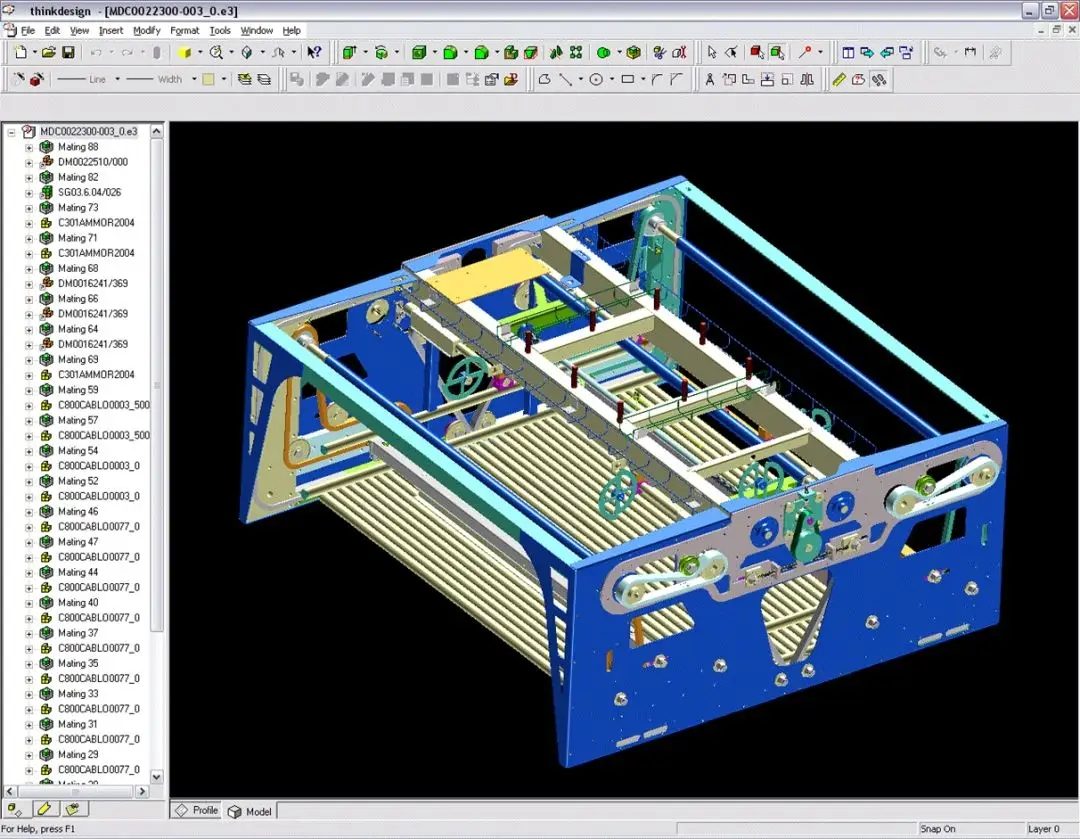Viewport: 1080px width, 839px height.
Task: Toggle Snap On in status bar
Action: click(937, 829)
